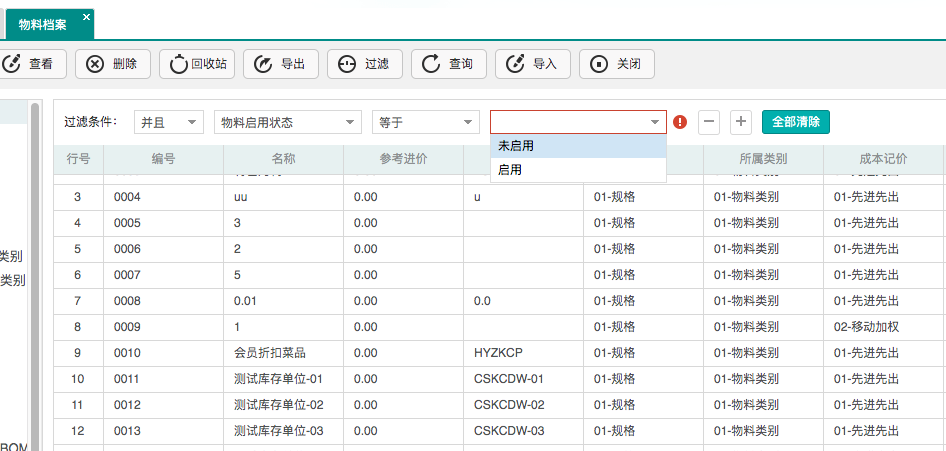
Task: Click the 查看 view toolbar button
Action: click(30, 64)
